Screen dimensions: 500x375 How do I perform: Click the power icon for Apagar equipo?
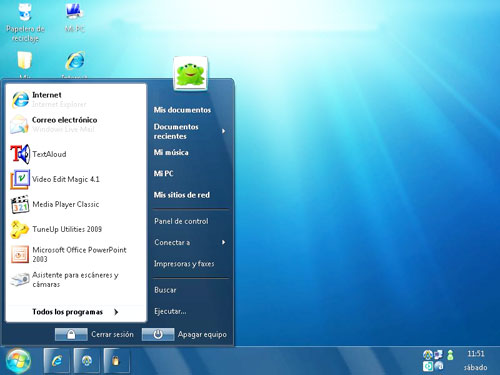[x=158, y=334]
